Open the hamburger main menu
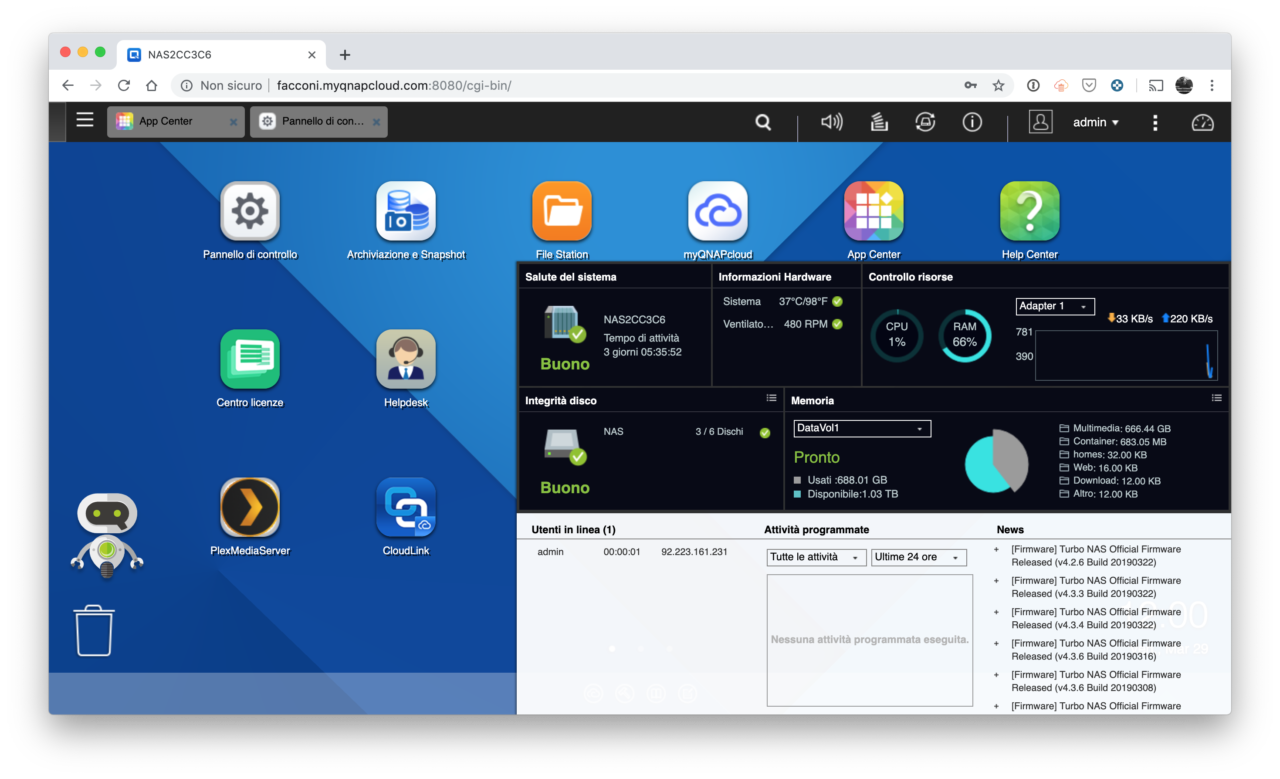This screenshot has width=1280, height=779. point(84,120)
